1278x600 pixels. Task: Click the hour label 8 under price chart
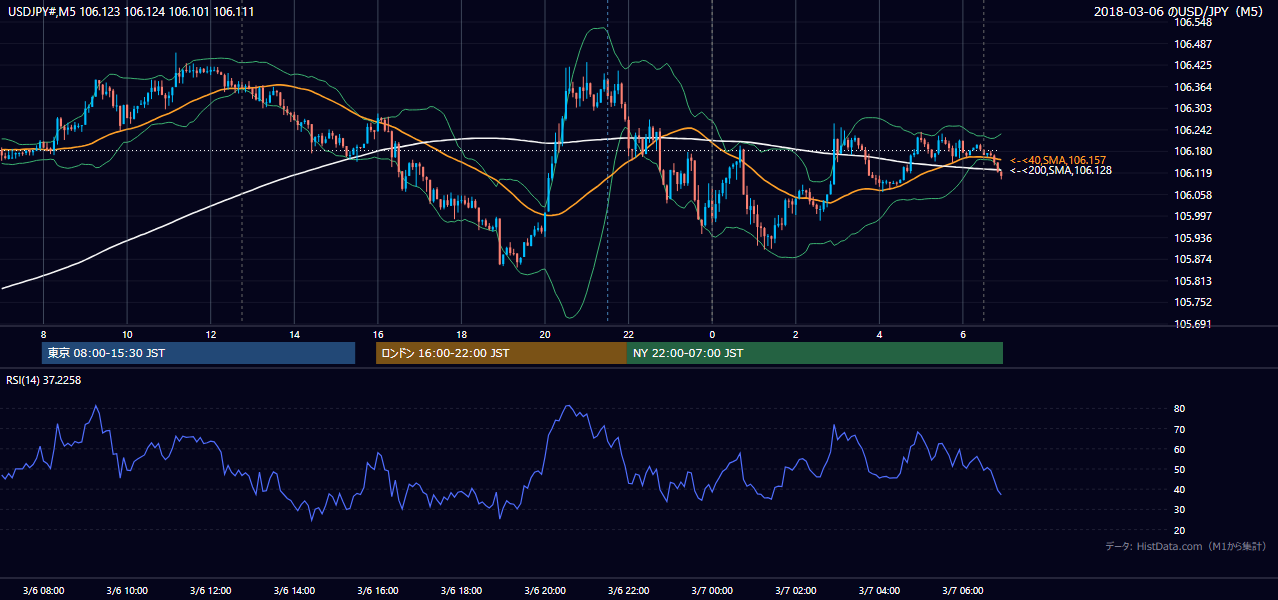(x=44, y=334)
